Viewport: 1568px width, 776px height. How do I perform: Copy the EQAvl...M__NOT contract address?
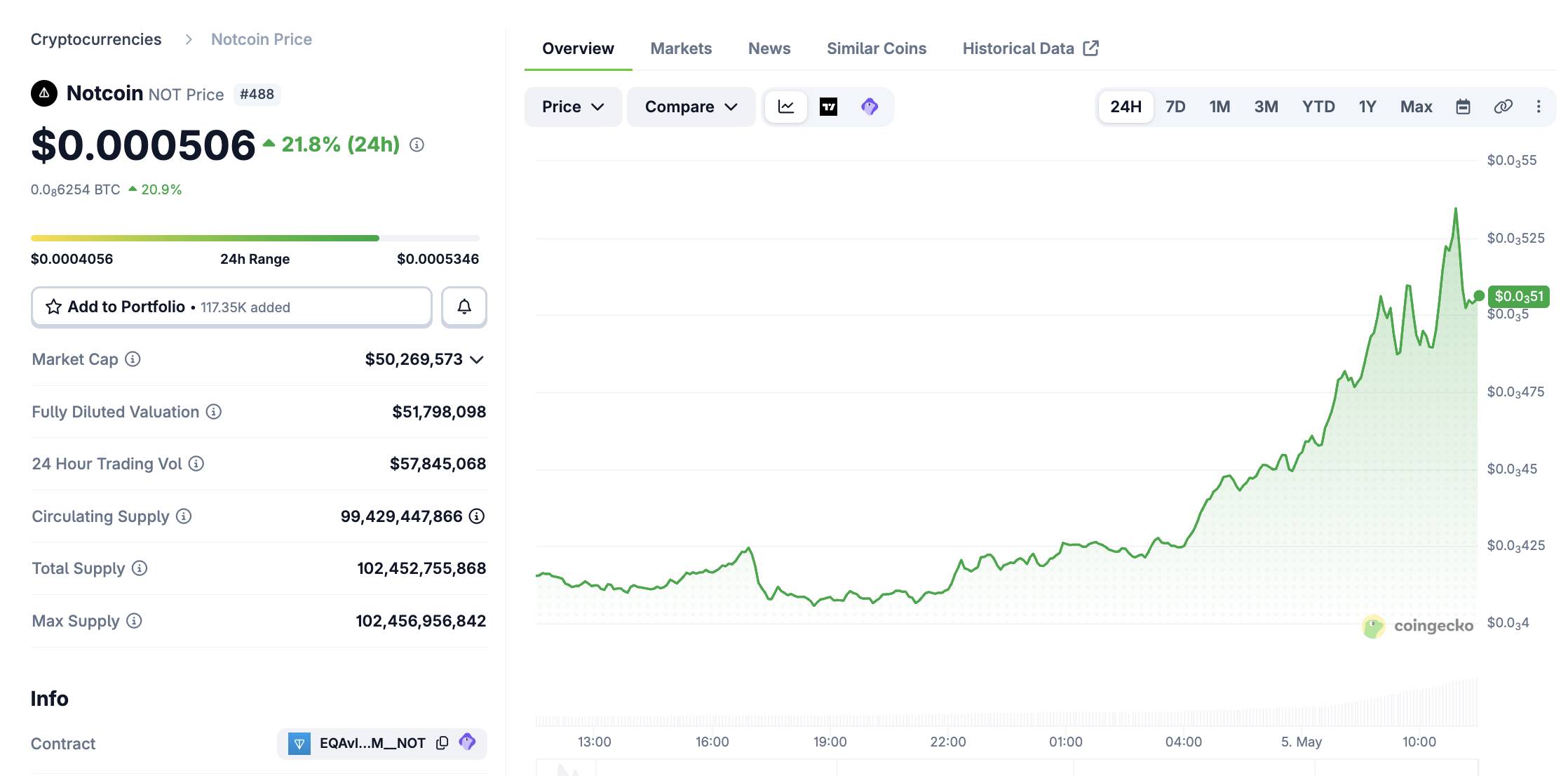[442, 743]
